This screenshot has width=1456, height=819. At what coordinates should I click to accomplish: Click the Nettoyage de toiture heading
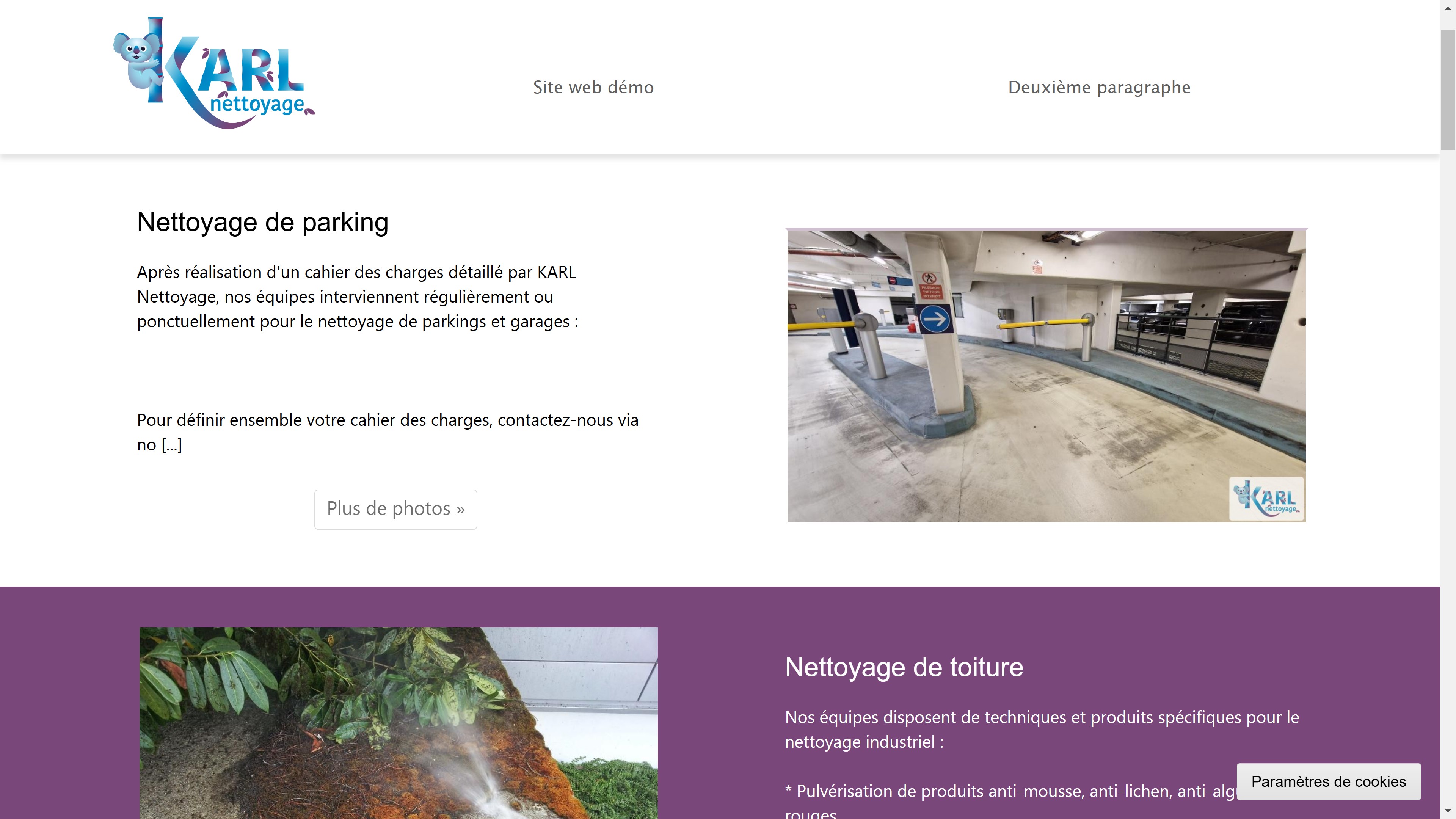tap(904, 667)
